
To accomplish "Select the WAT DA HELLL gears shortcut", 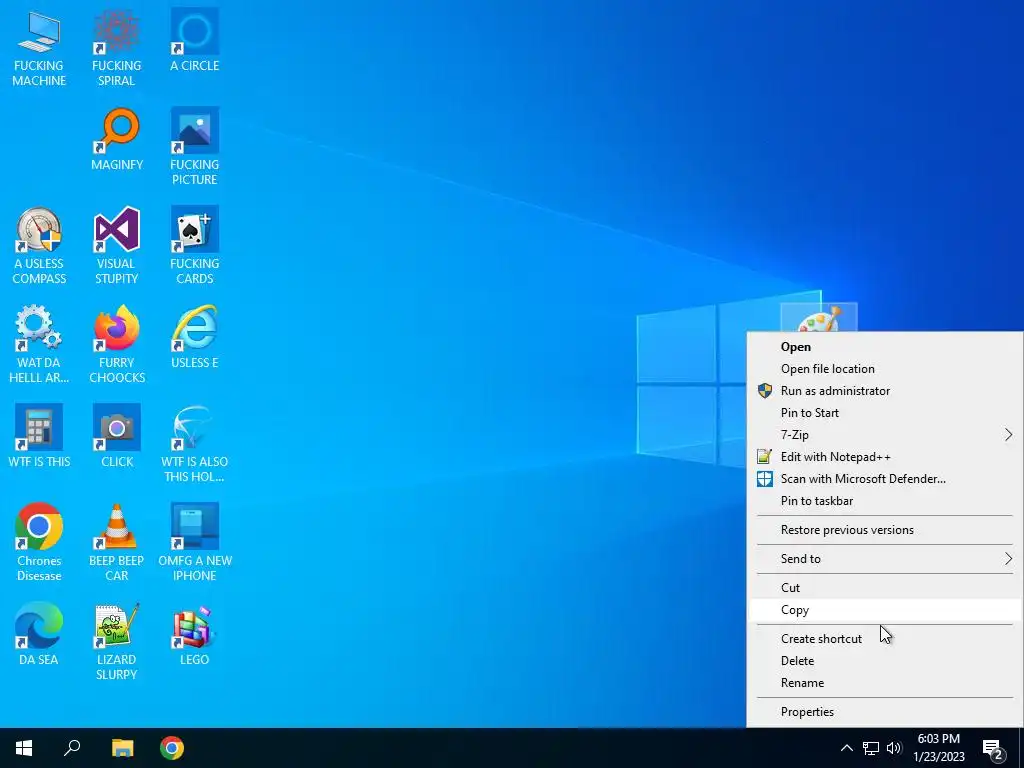I will point(39,345).
